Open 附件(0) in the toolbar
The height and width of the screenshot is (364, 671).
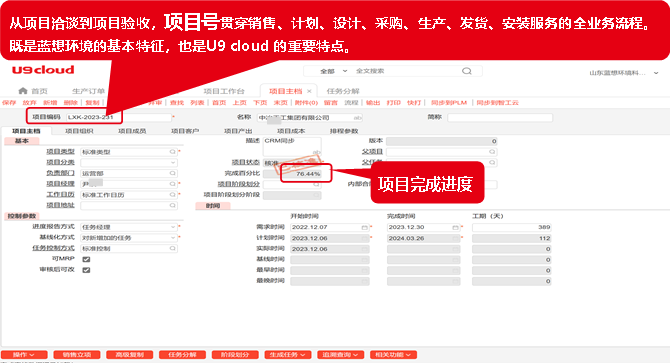point(306,103)
